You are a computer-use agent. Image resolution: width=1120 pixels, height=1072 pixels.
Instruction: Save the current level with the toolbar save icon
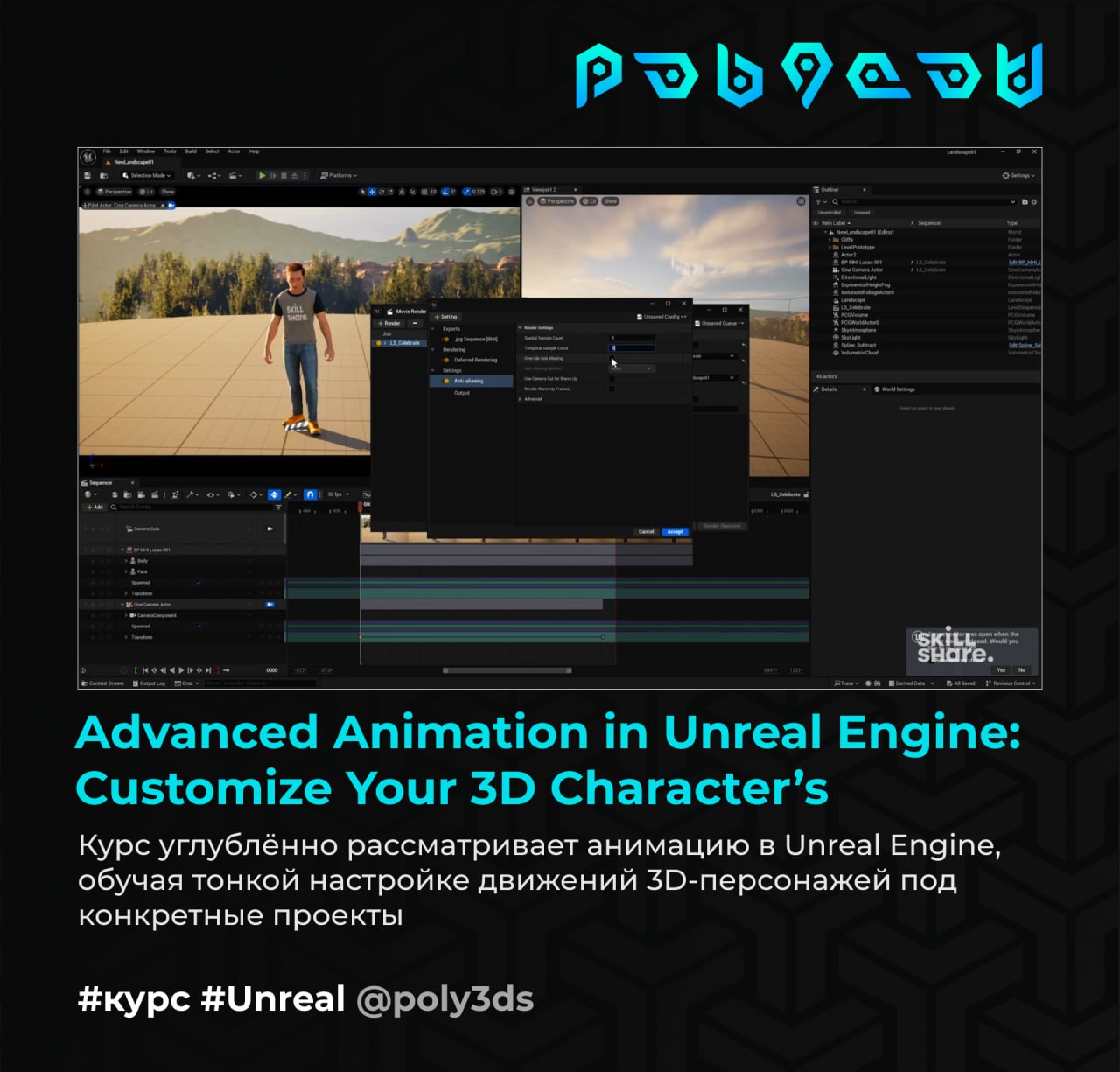[x=87, y=176]
